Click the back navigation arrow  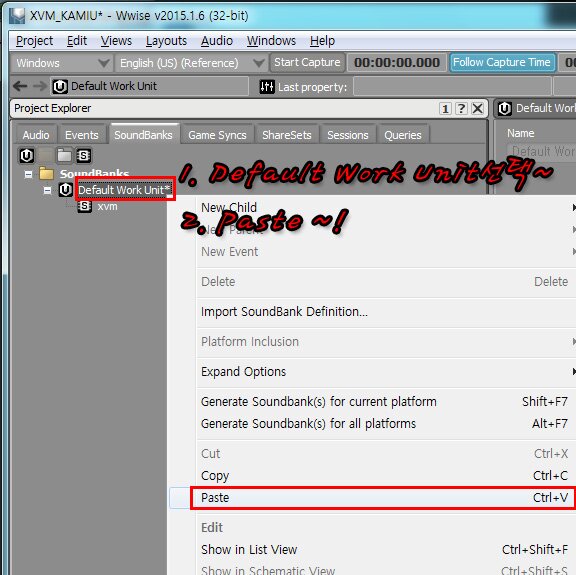click(x=20, y=86)
